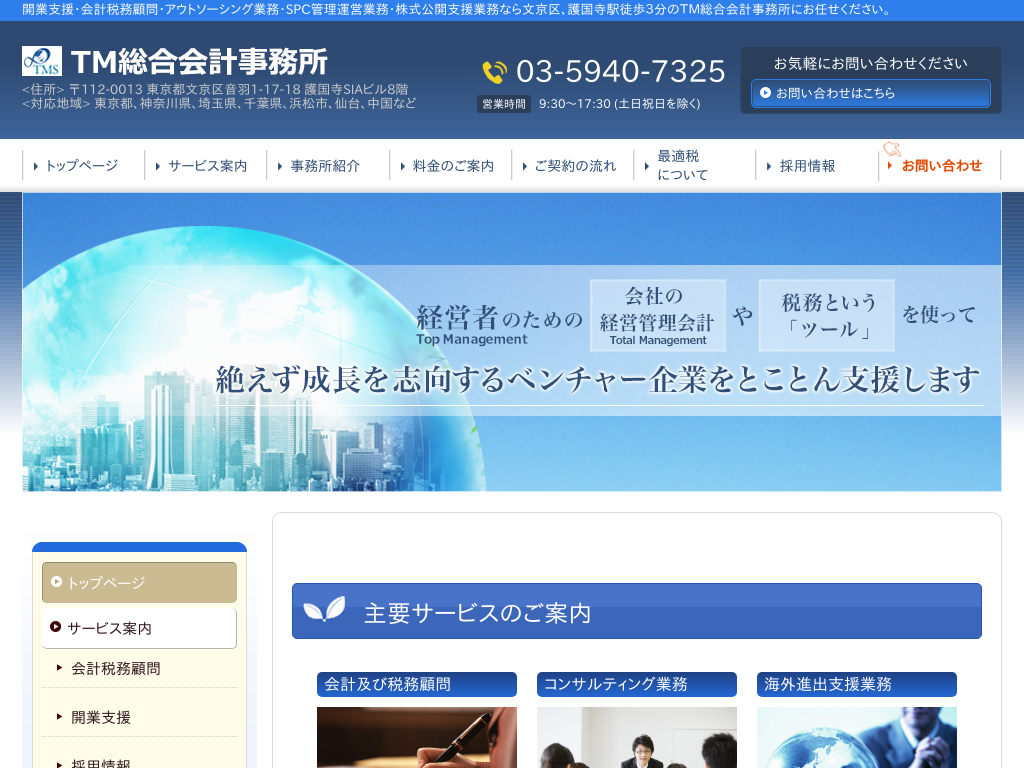Click the 住所 address line in the header
This screenshot has height=768, width=1024.
point(215,89)
